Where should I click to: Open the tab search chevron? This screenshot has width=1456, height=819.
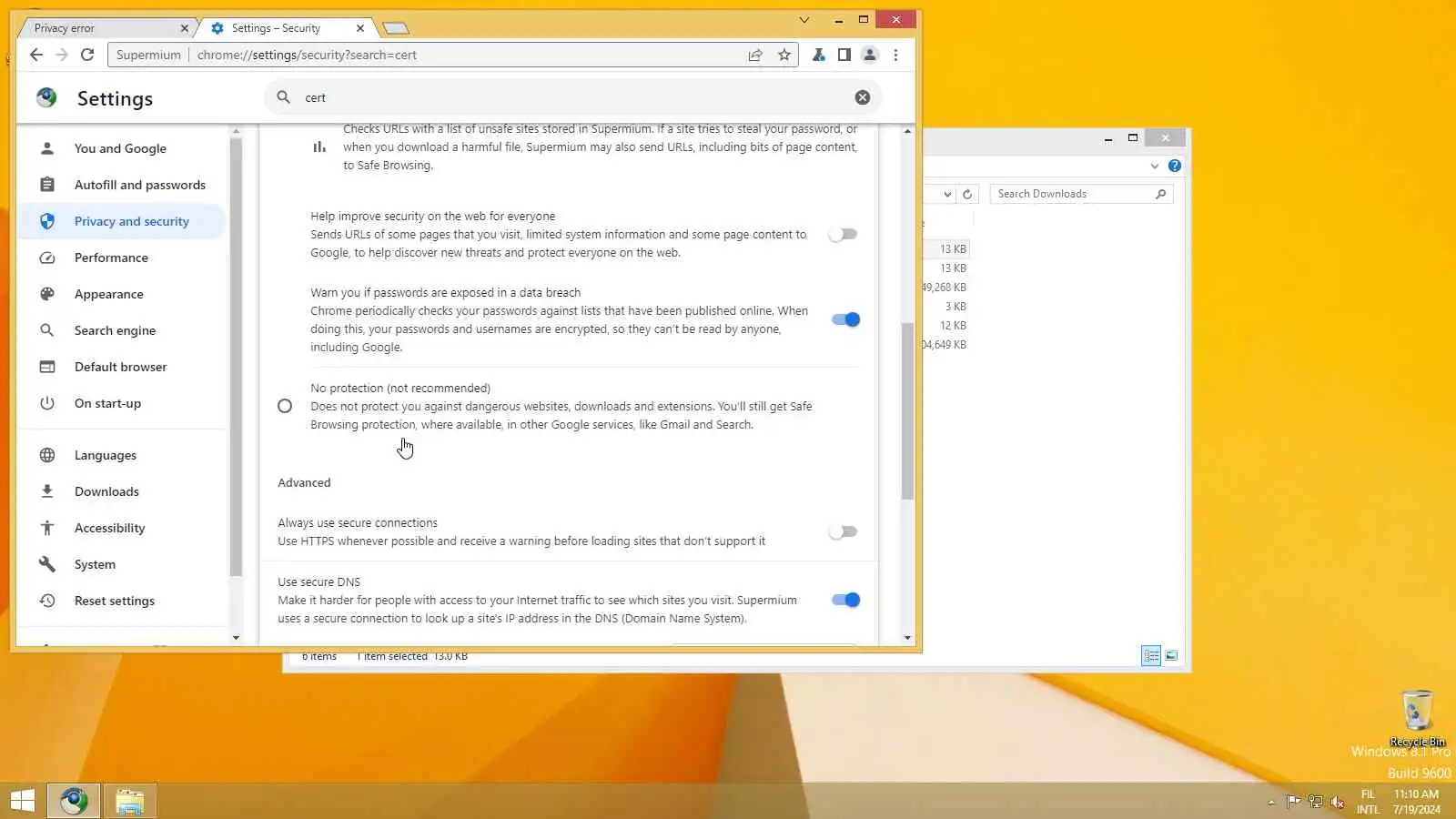pos(804,20)
